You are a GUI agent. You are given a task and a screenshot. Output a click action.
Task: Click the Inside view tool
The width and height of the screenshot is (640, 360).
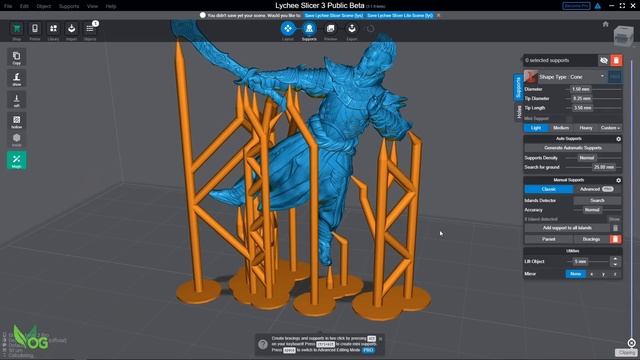[17, 140]
